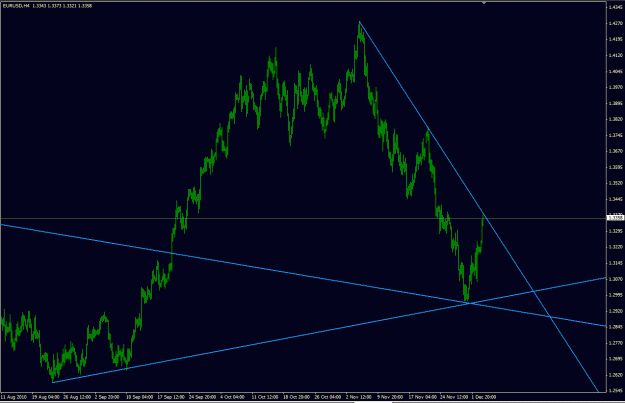Click the 2 Nov 12:00 date label
Image resolution: width=625 pixels, height=403 pixels.
[358, 397]
